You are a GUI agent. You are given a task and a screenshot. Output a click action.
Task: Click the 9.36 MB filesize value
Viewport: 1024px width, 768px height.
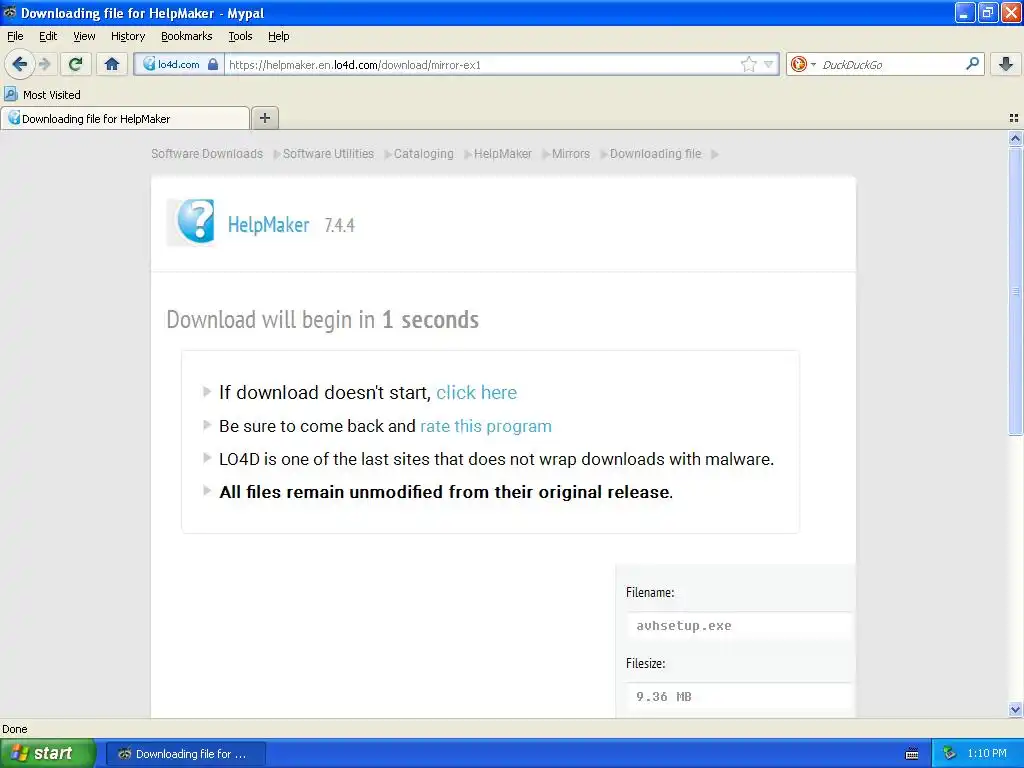point(664,697)
